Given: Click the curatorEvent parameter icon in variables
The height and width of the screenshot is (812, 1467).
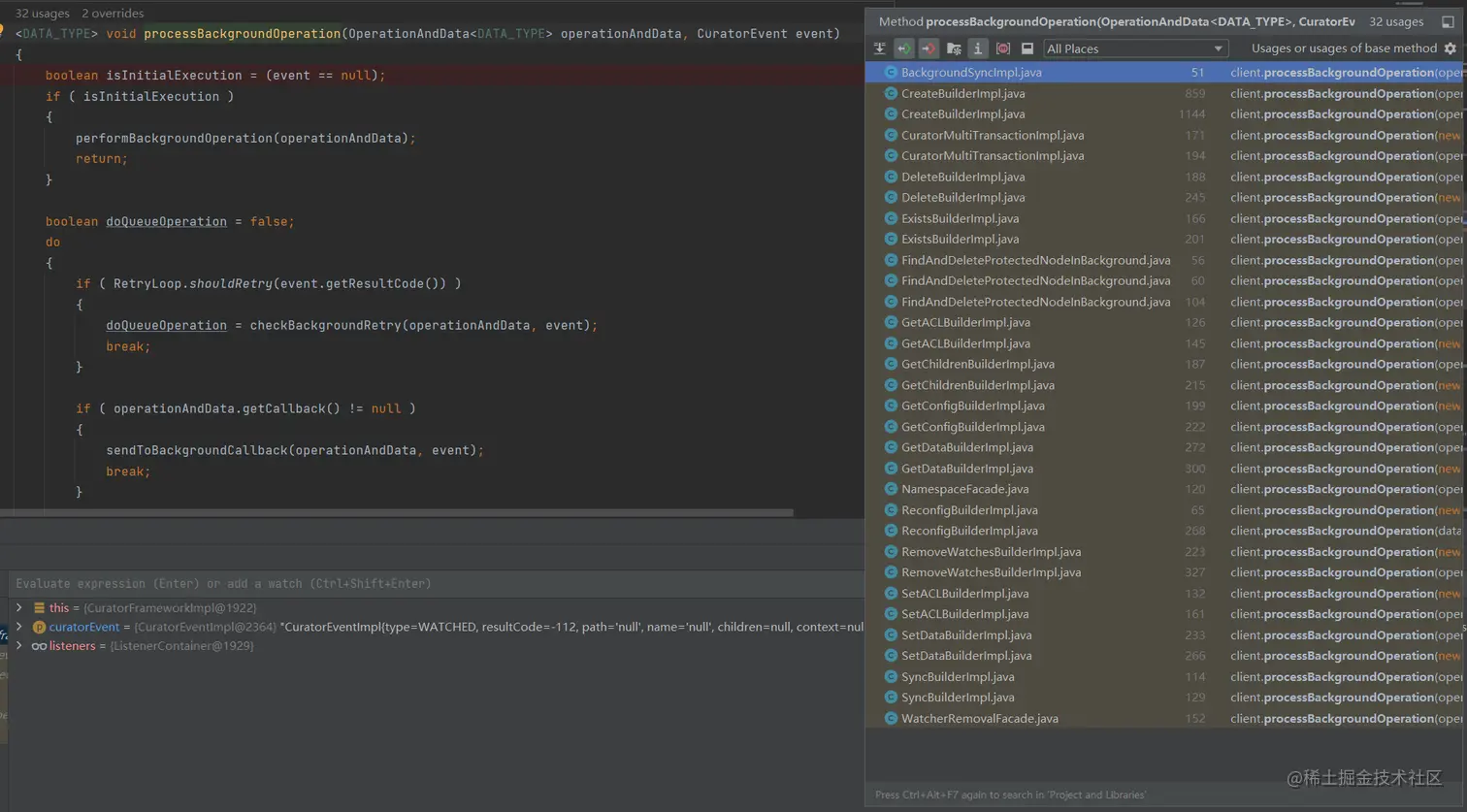Looking at the screenshot, I should [39, 627].
